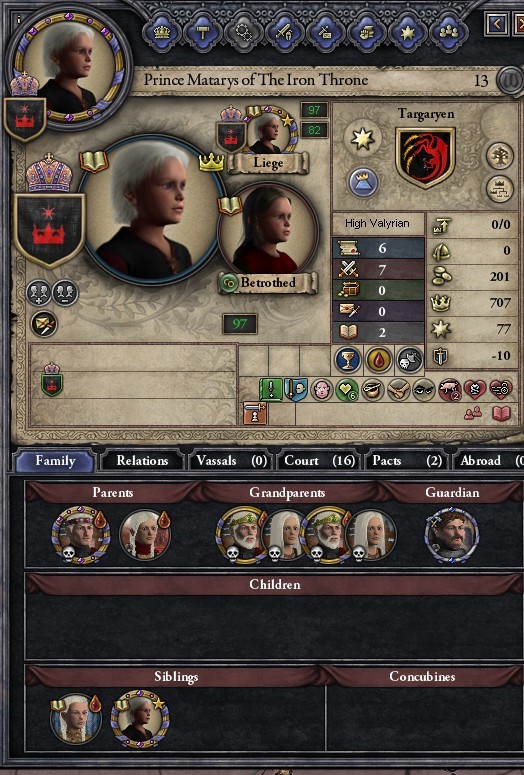Open the red book icon
This screenshot has width=524, height=775.
(x=501, y=413)
